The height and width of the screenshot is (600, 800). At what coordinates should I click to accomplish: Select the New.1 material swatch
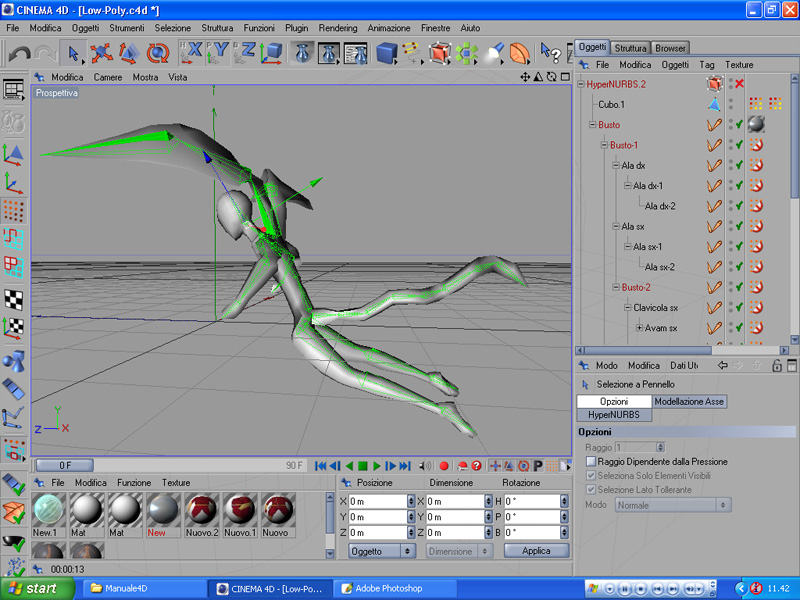(47, 511)
